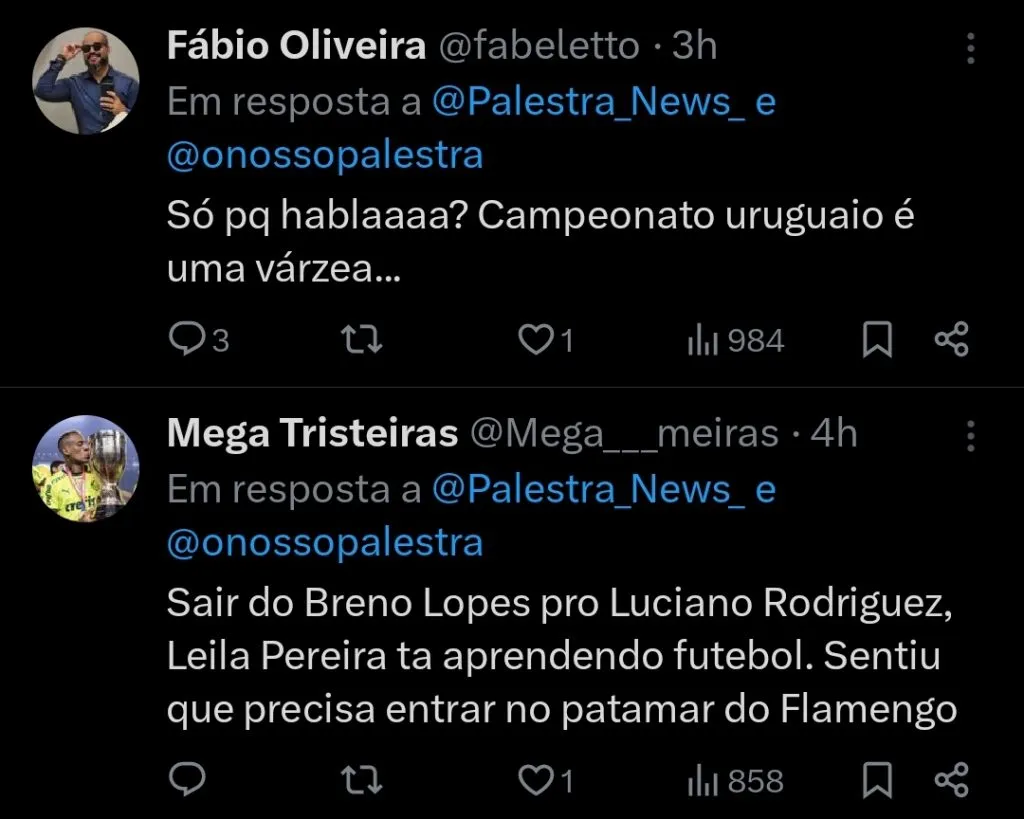1024x819 pixels.
Task: Bookmark Fábio Oliveira's tweet
Action: pos(877,339)
